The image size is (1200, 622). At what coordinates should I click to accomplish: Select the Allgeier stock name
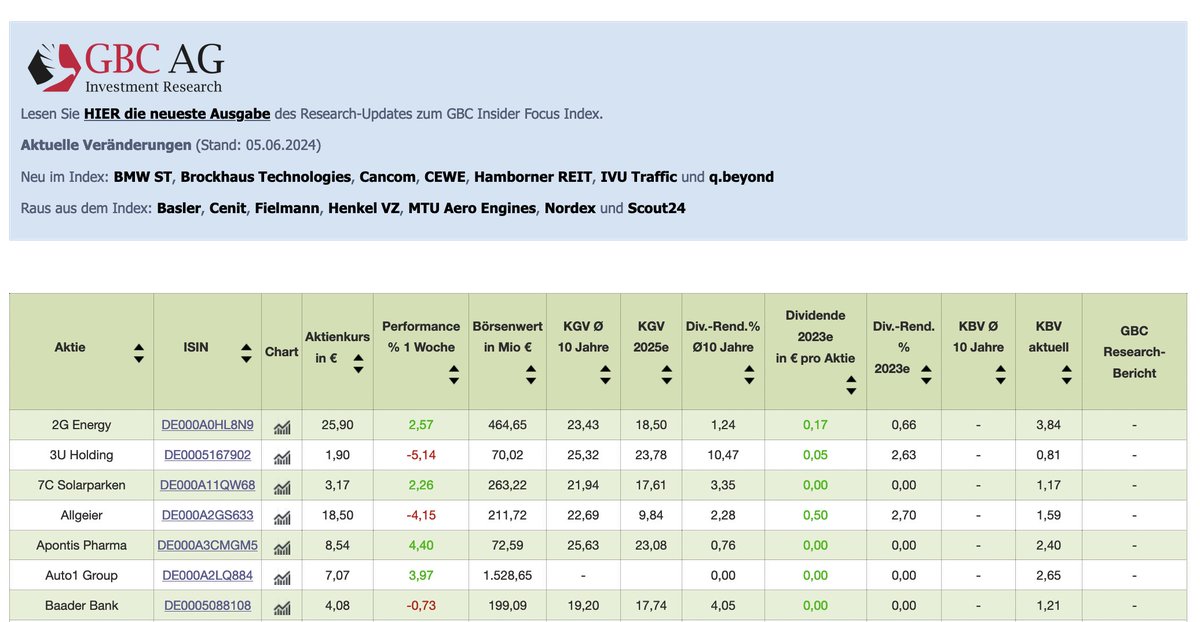pyautogui.click(x=81, y=515)
